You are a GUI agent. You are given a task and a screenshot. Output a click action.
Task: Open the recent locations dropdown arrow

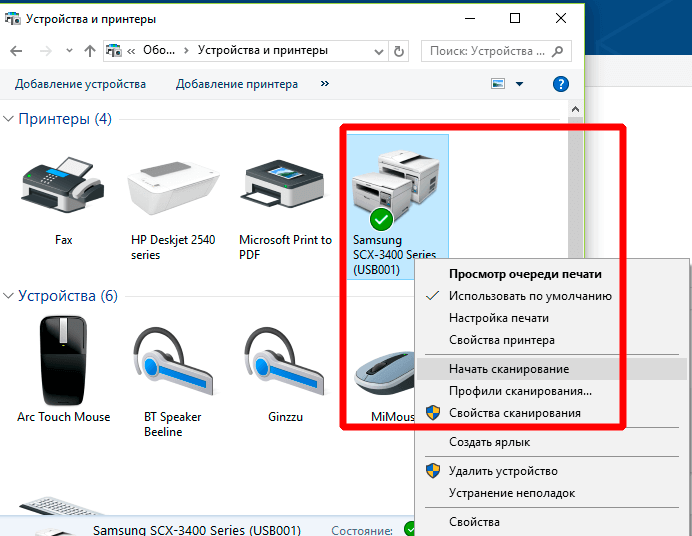click(x=69, y=51)
